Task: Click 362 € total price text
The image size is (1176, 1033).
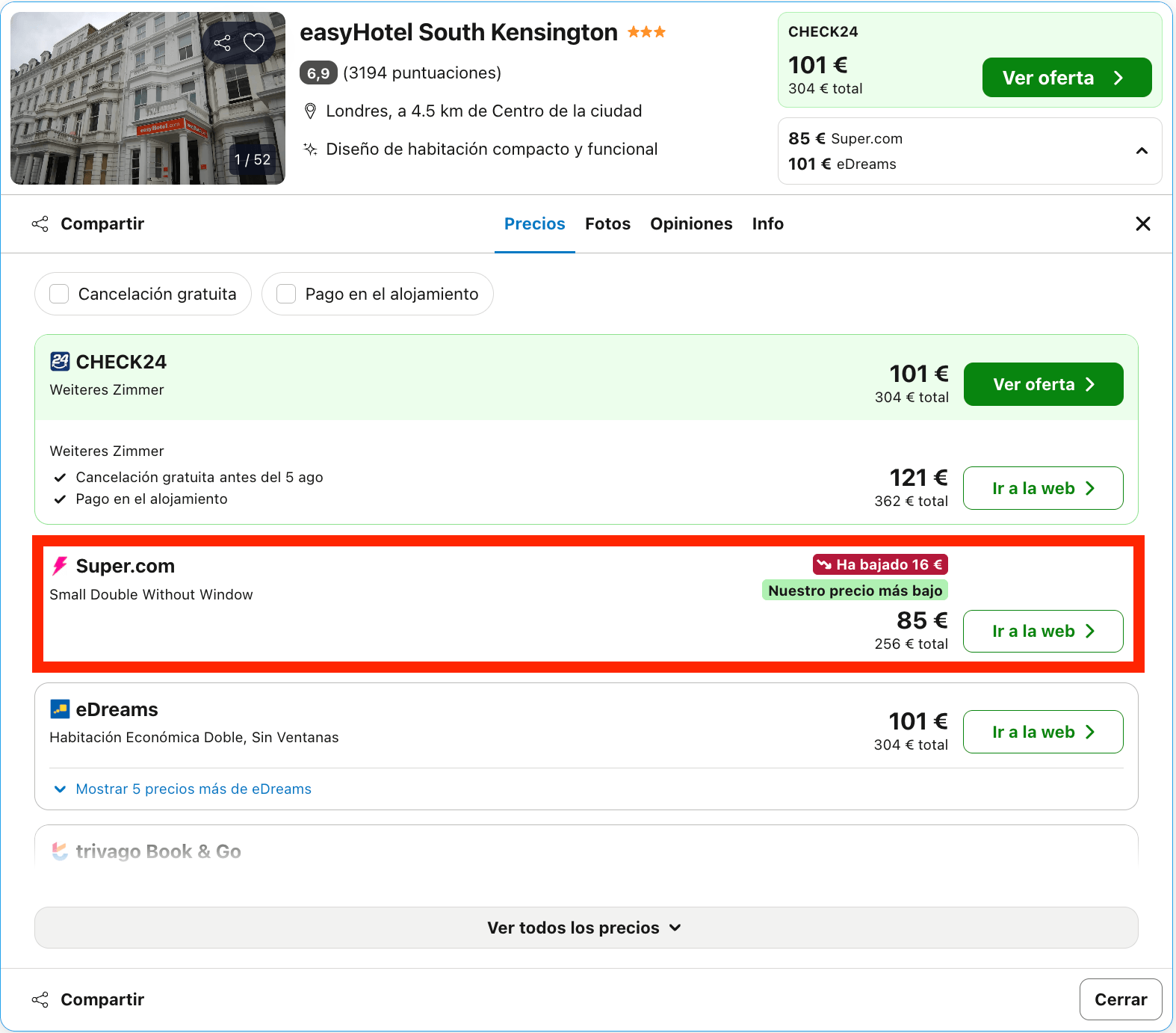Action: [x=911, y=501]
